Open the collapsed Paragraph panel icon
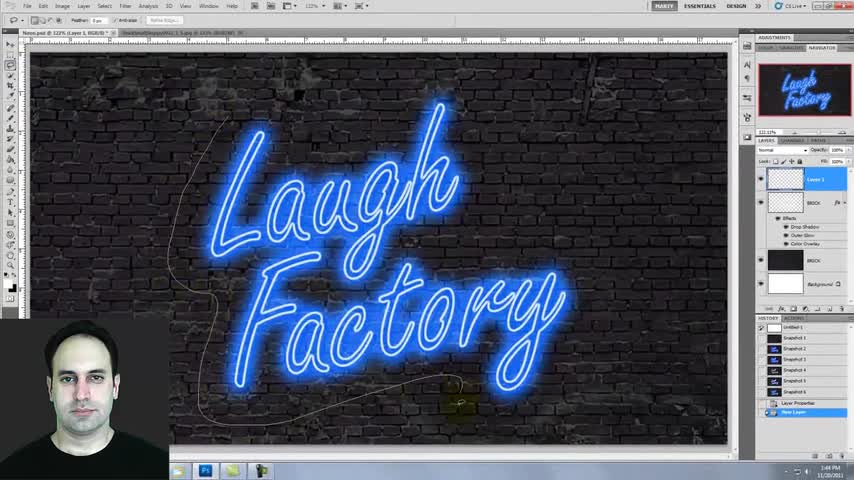This screenshot has height=480, width=854. click(x=747, y=78)
